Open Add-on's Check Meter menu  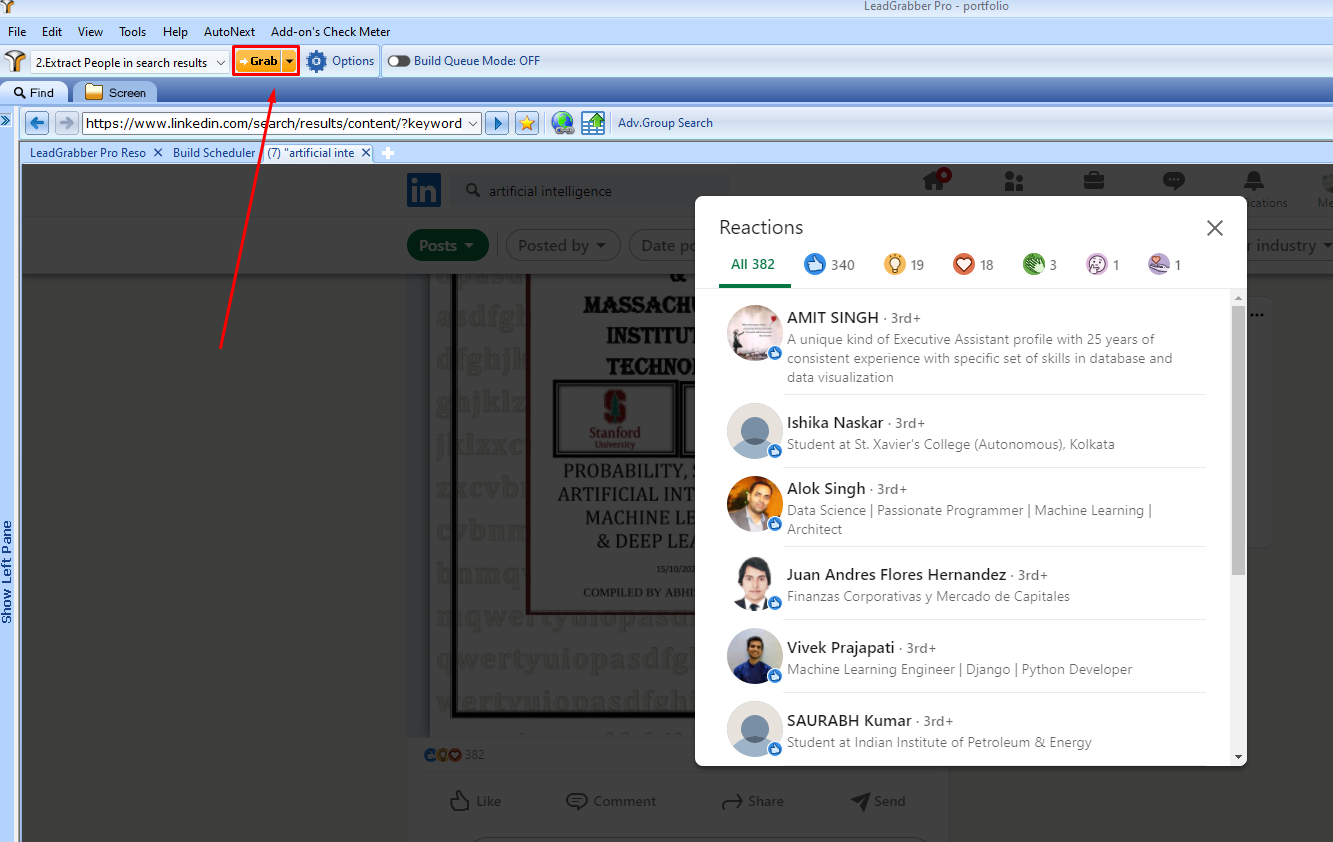pos(331,32)
